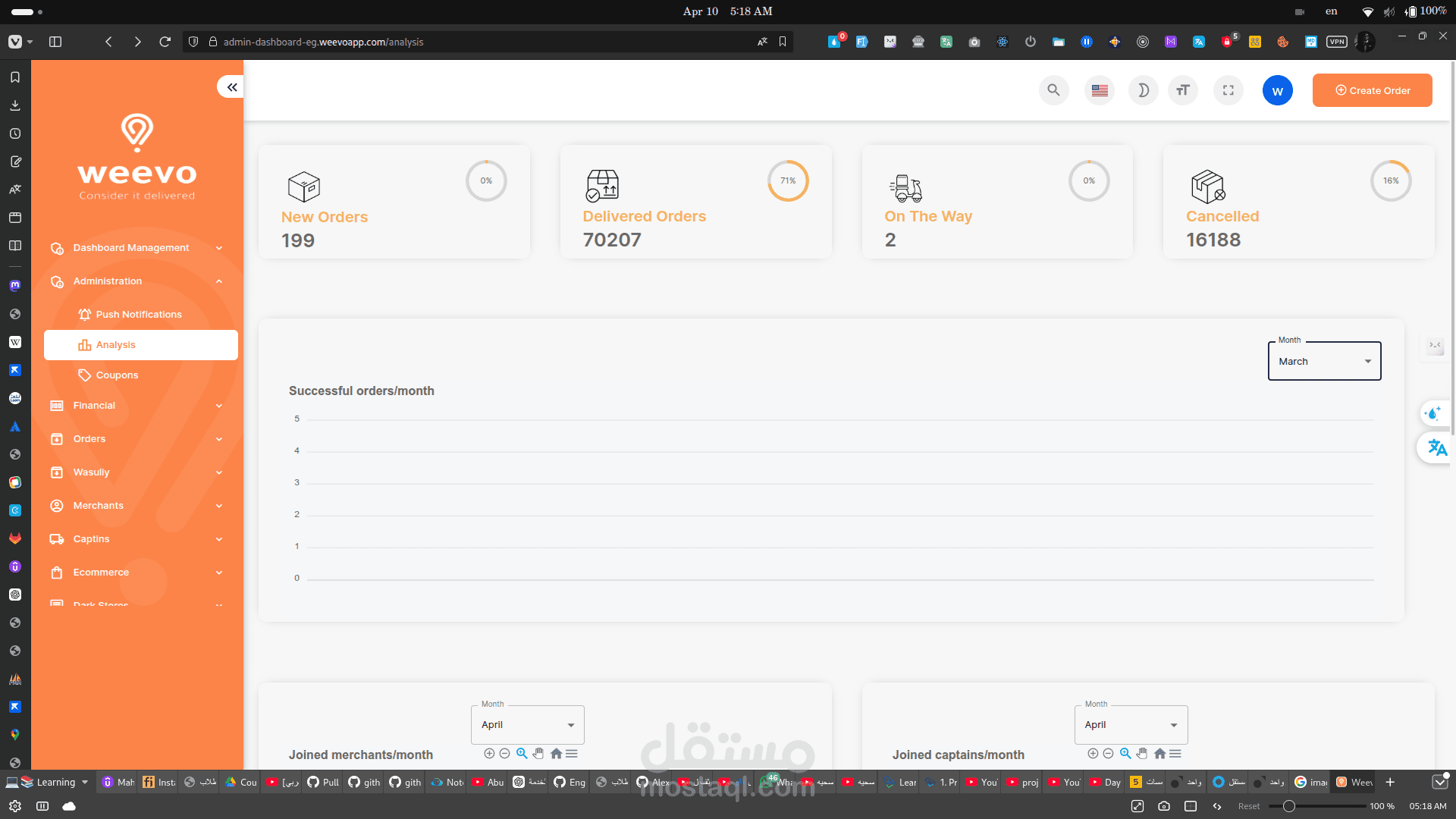Open the hamburger options on the merchants chart
The width and height of the screenshot is (1456, 819).
click(x=571, y=753)
